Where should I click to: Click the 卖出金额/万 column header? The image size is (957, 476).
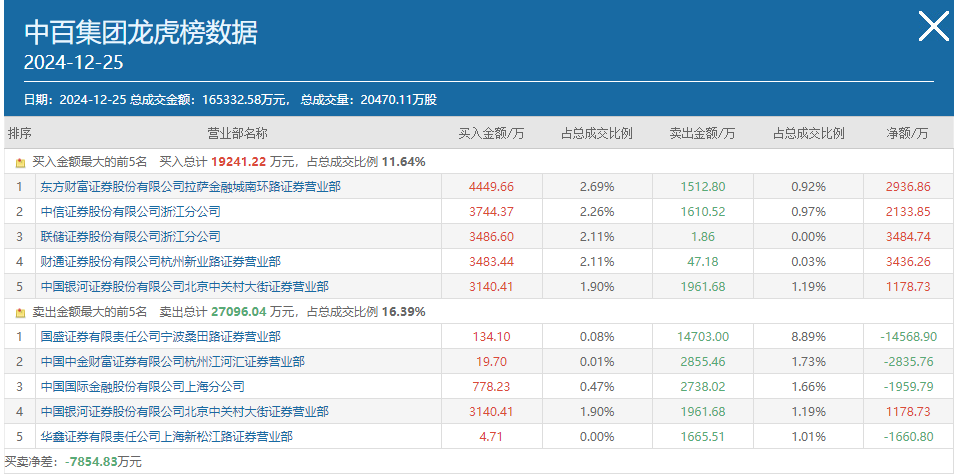(x=702, y=134)
